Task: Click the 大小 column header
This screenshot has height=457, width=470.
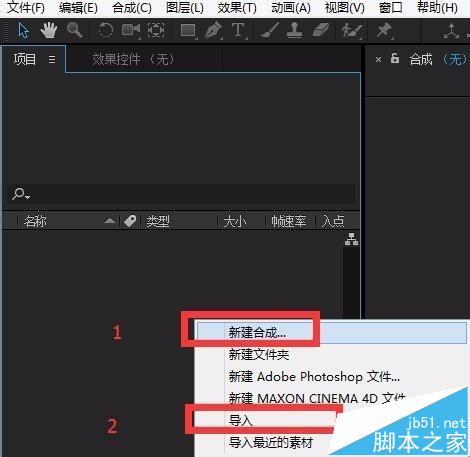Action: tap(235, 221)
